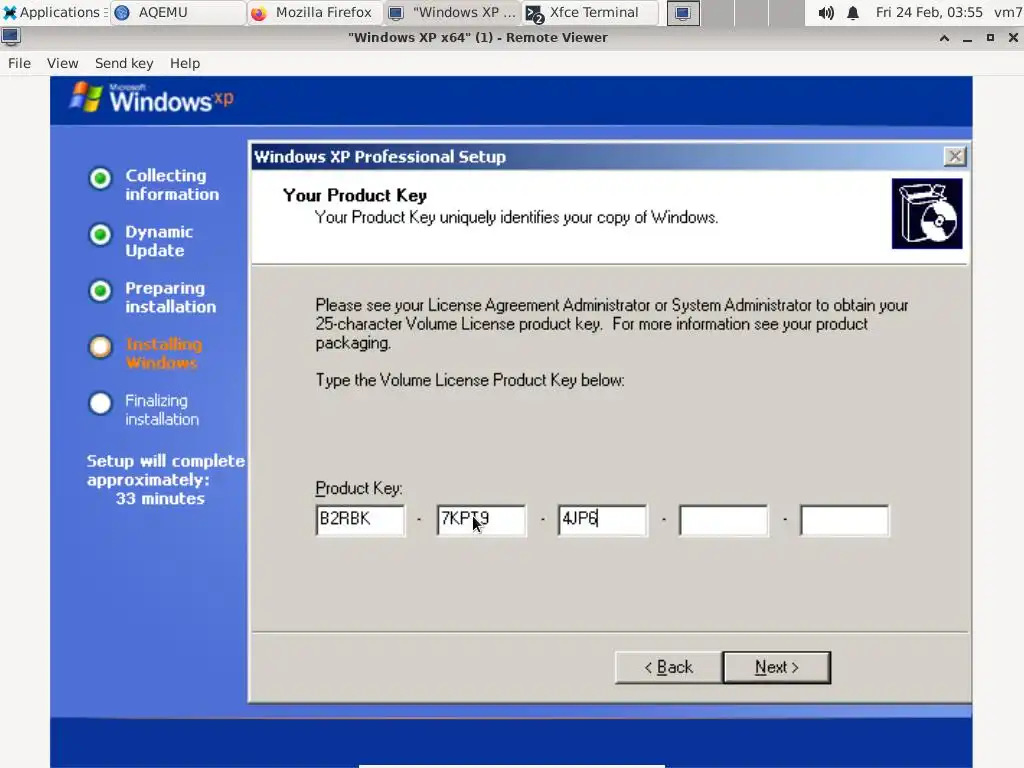1024x768 pixels.
Task: Click the workspace switcher monitor icon
Action: click(683, 13)
